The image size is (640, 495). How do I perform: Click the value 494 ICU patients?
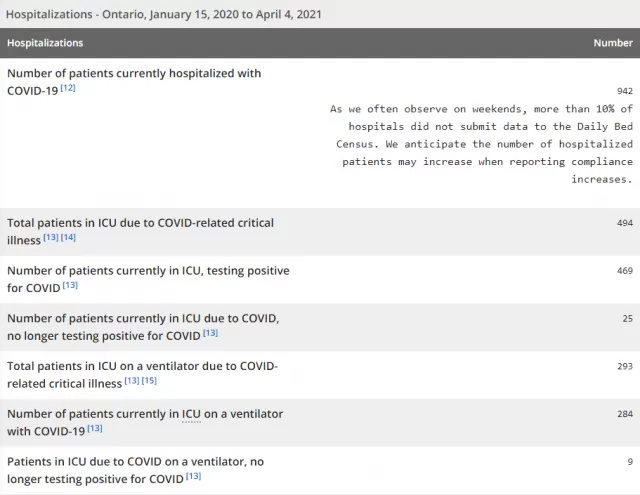pyautogui.click(x=625, y=223)
